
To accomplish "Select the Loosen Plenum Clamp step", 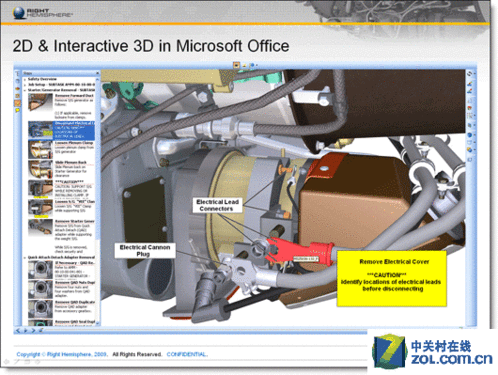I will (x=61, y=149).
